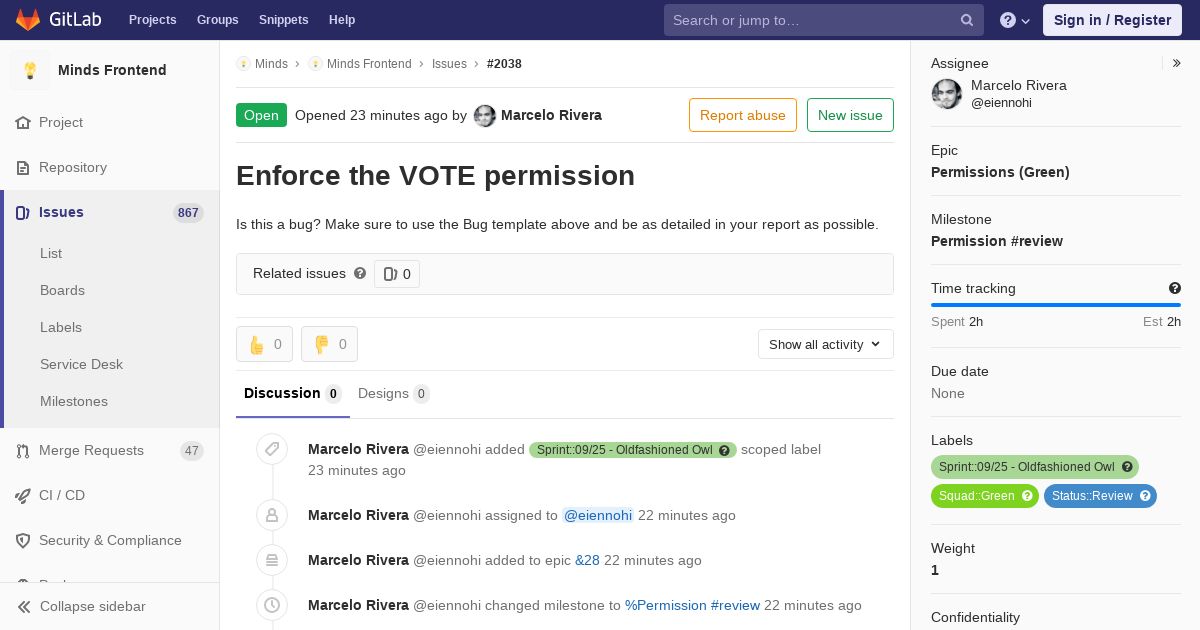Click the assignee person activity icon
The image size is (1200, 630).
271,515
